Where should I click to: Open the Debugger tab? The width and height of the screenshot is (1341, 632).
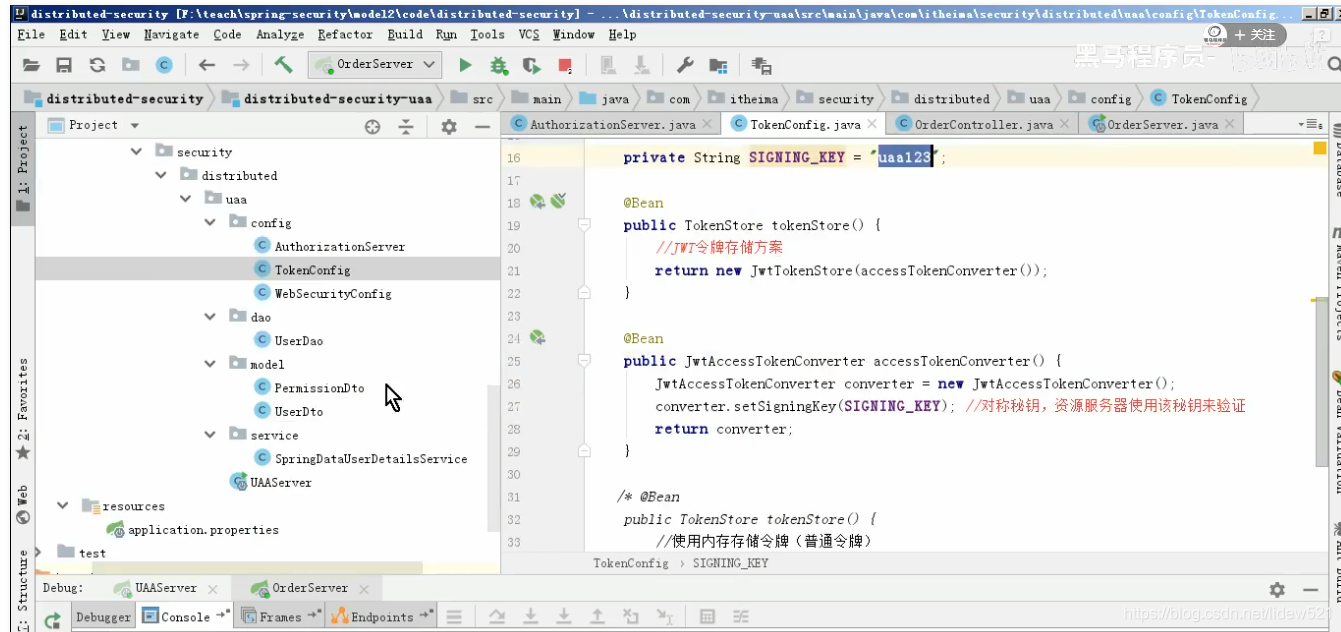click(103, 617)
